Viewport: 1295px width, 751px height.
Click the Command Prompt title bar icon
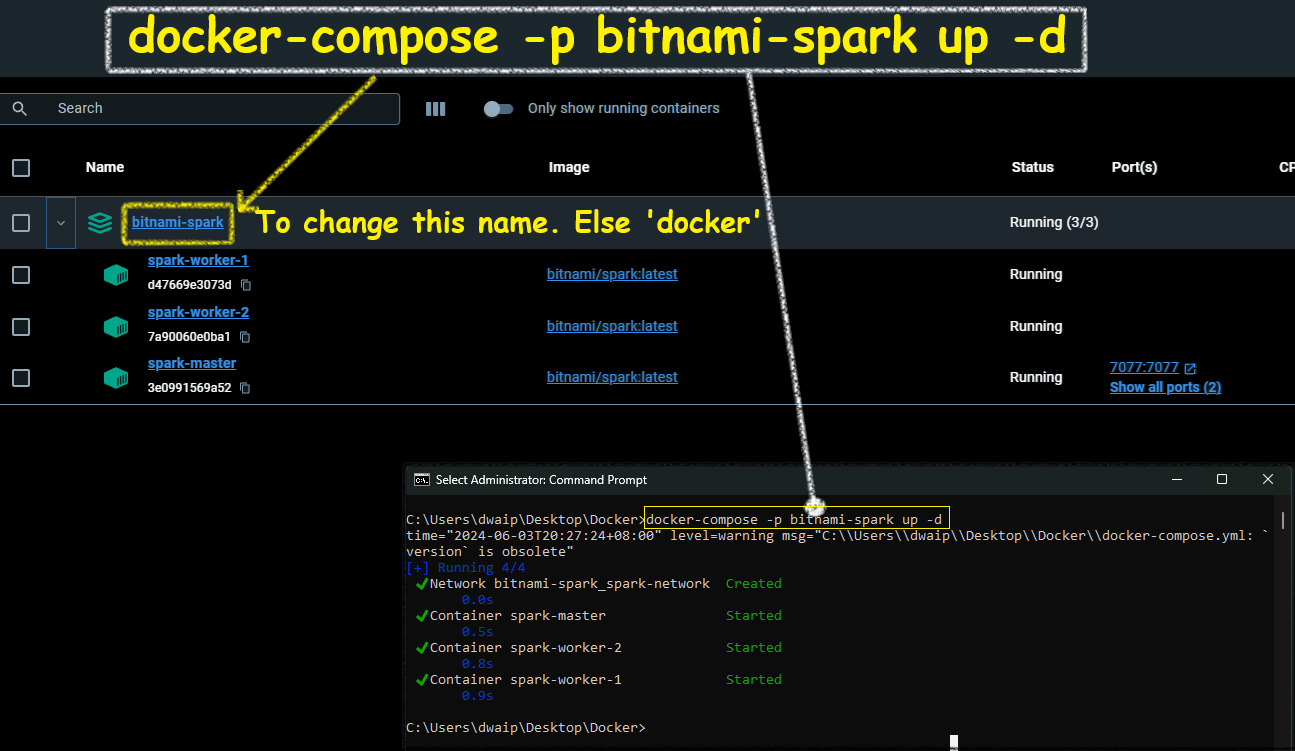(422, 480)
